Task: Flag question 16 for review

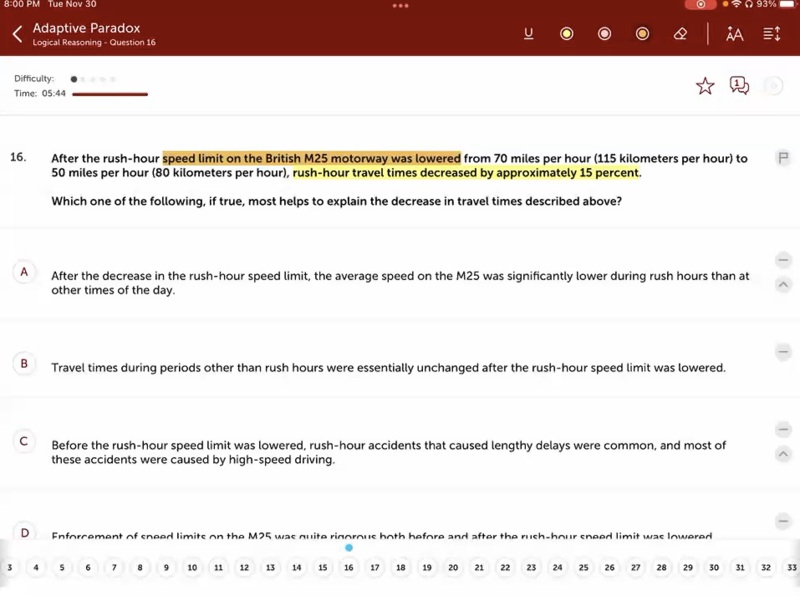Action: click(x=783, y=158)
